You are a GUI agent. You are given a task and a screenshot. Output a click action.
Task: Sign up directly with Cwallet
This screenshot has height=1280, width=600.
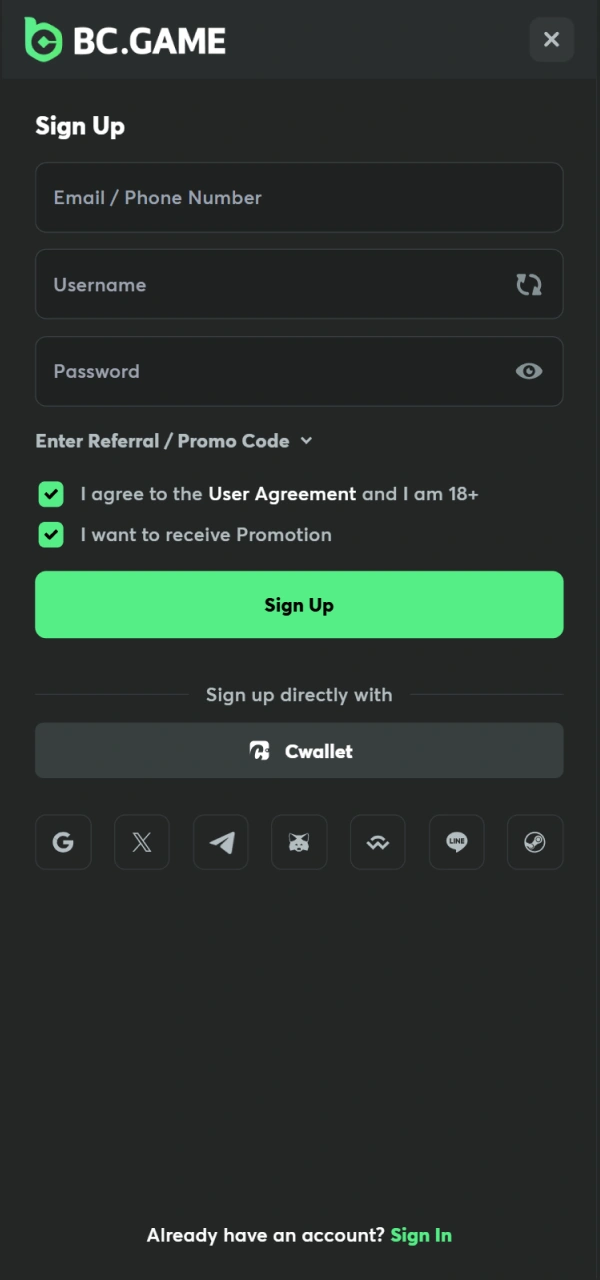click(x=299, y=751)
